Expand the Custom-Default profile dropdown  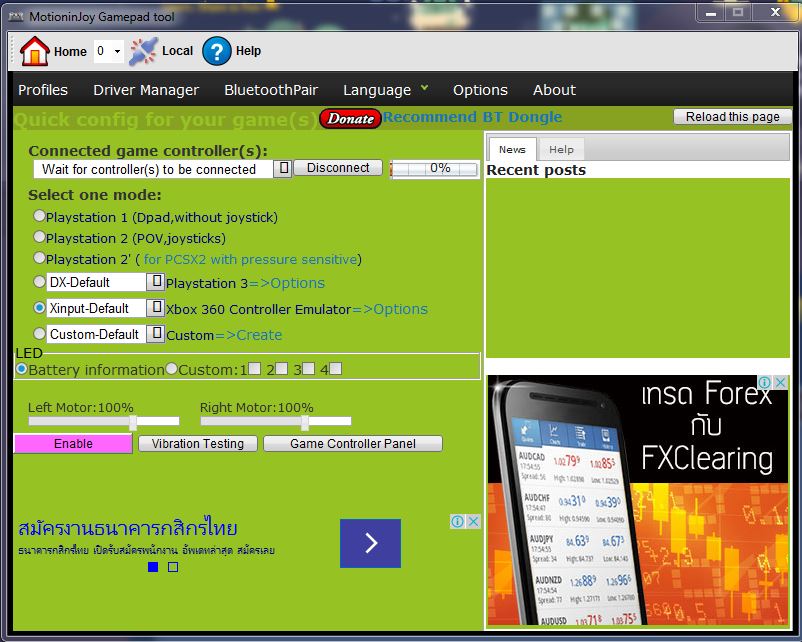click(156, 334)
